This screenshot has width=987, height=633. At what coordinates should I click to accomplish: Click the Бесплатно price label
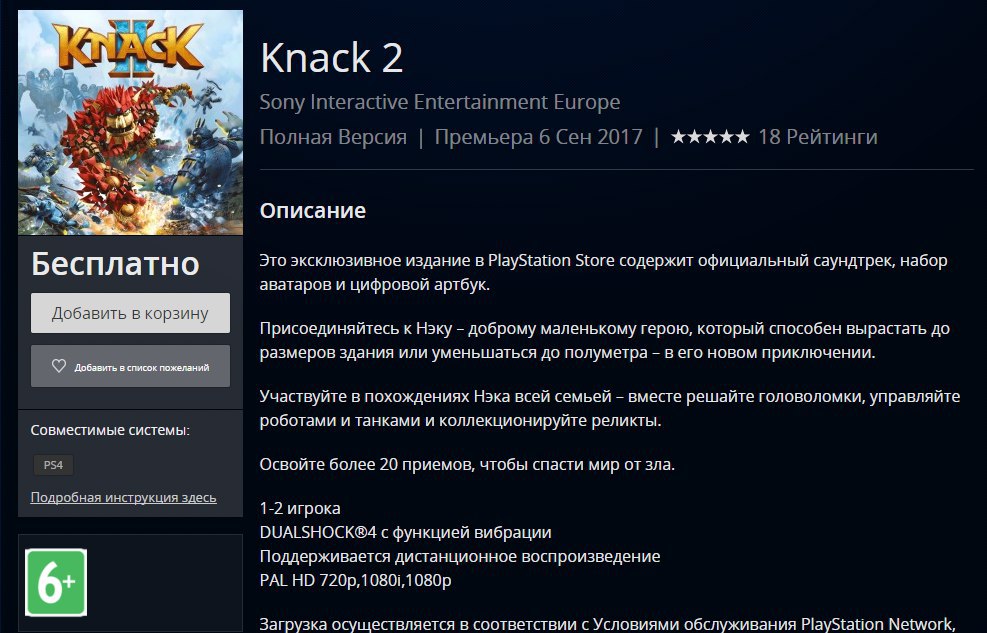(115, 264)
